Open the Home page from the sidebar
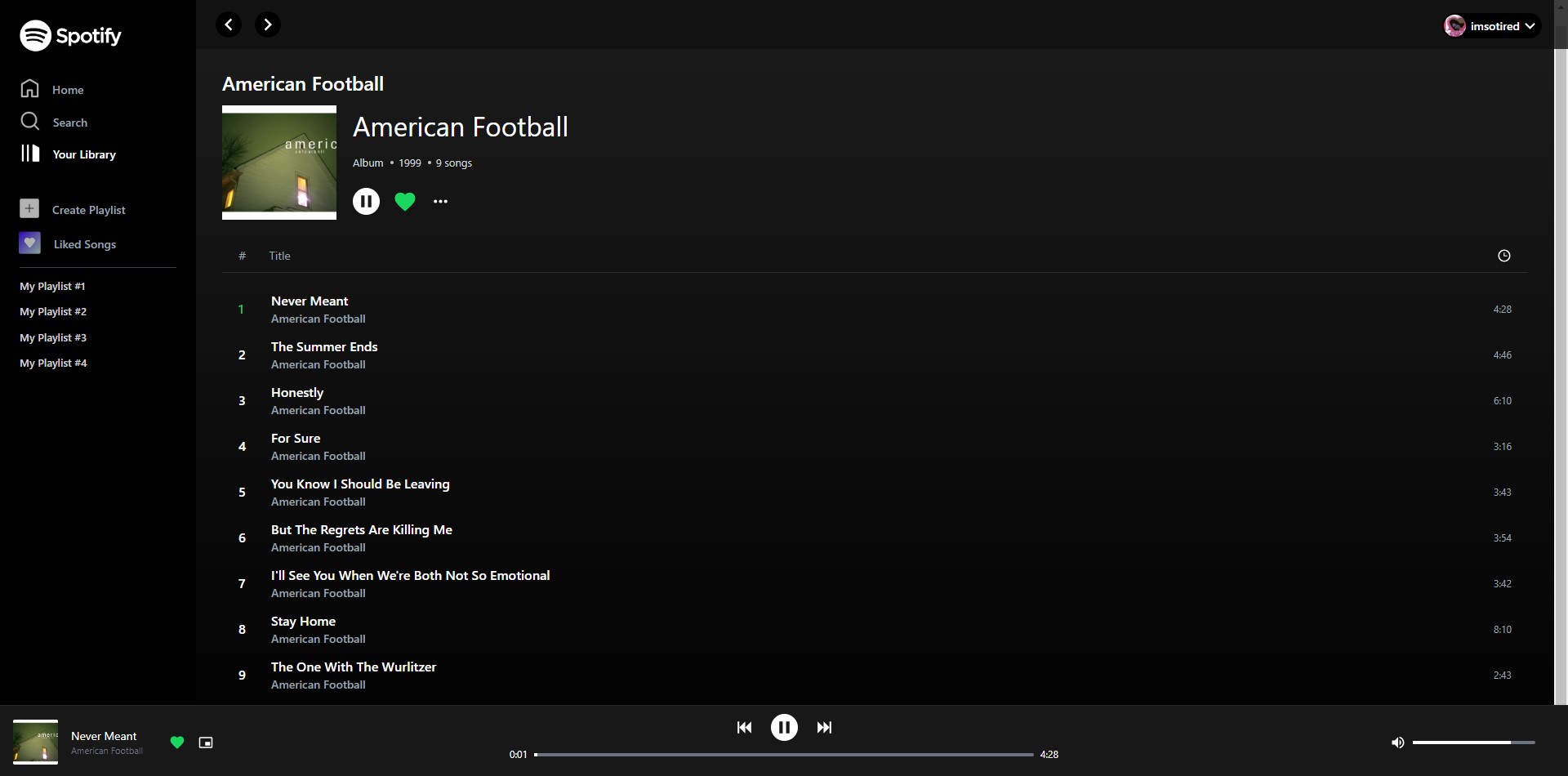The width and height of the screenshot is (1568, 776). [52, 89]
